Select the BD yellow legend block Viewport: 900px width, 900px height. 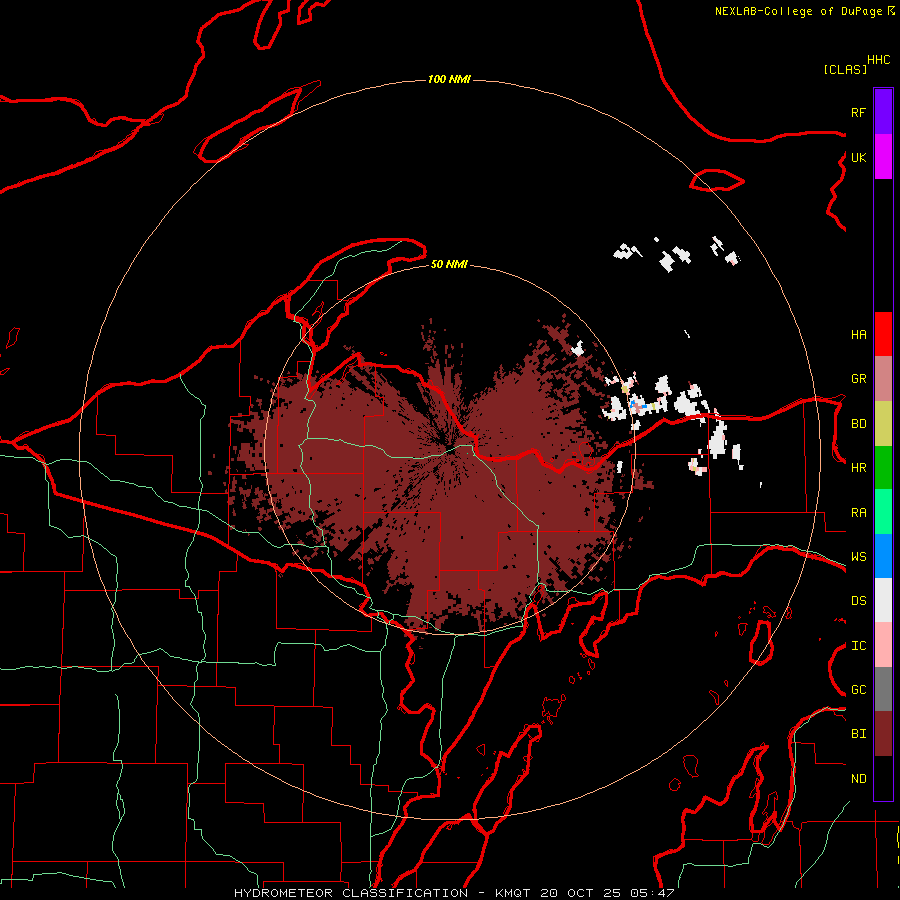[x=883, y=424]
